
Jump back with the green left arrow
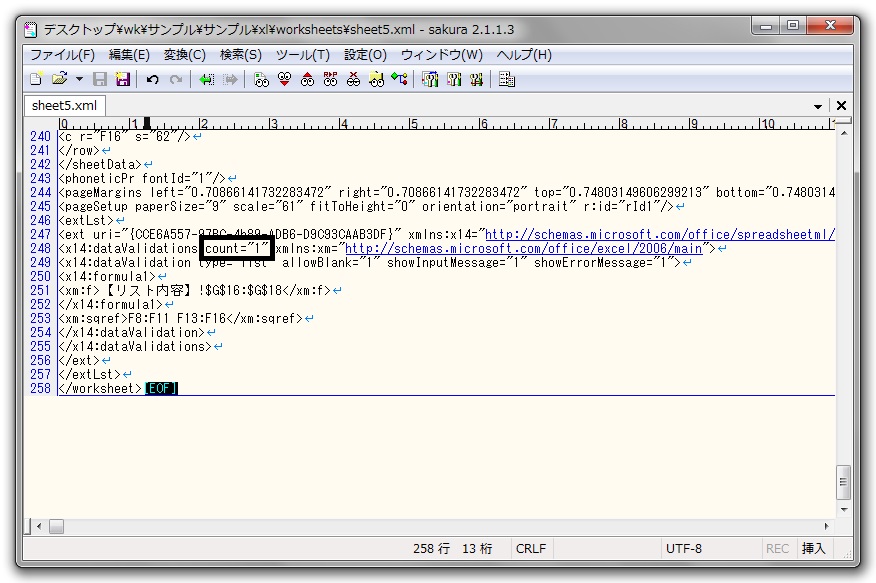tap(207, 79)
